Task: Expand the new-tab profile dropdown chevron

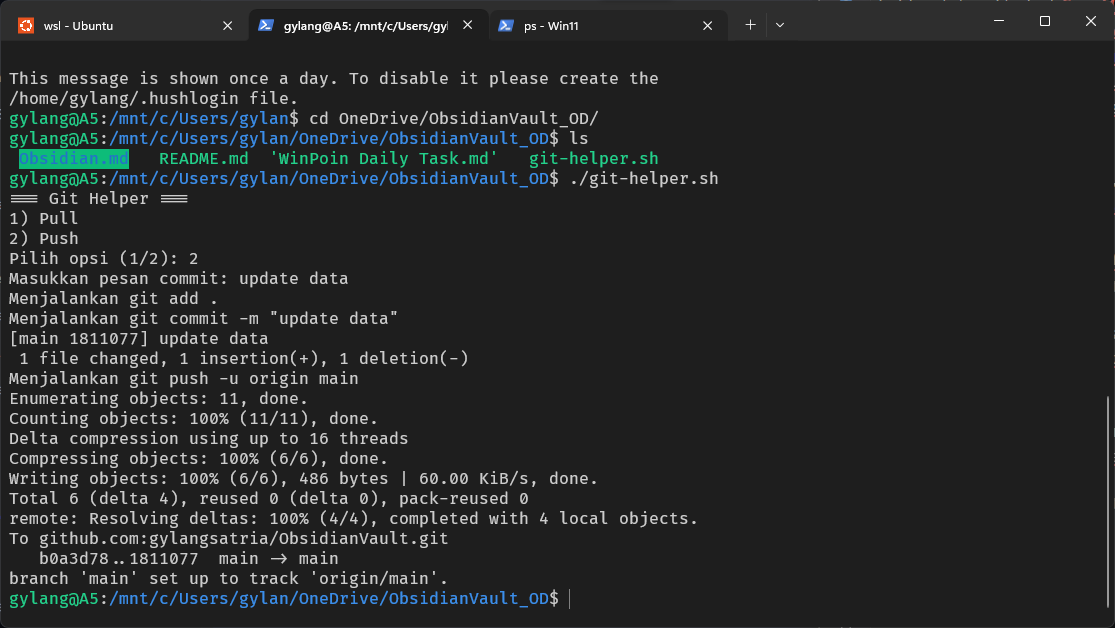Action: 780,25
